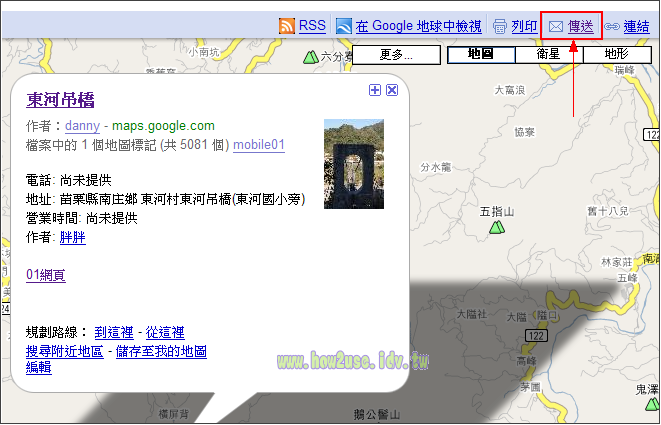Image resolution: width=661 pixels, height=425 pixels.
Task: Close the 東河吊橋 info balloon
Action: pyautogui.click(x=392, y=90)
